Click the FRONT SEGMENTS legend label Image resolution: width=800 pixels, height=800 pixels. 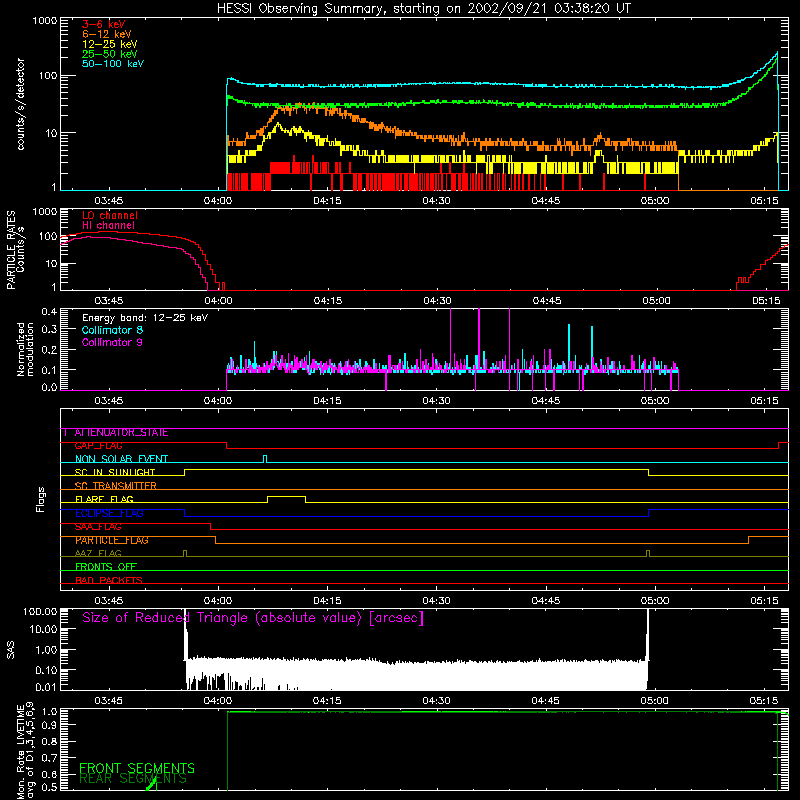pyautogui.click(x=137, y=768)
